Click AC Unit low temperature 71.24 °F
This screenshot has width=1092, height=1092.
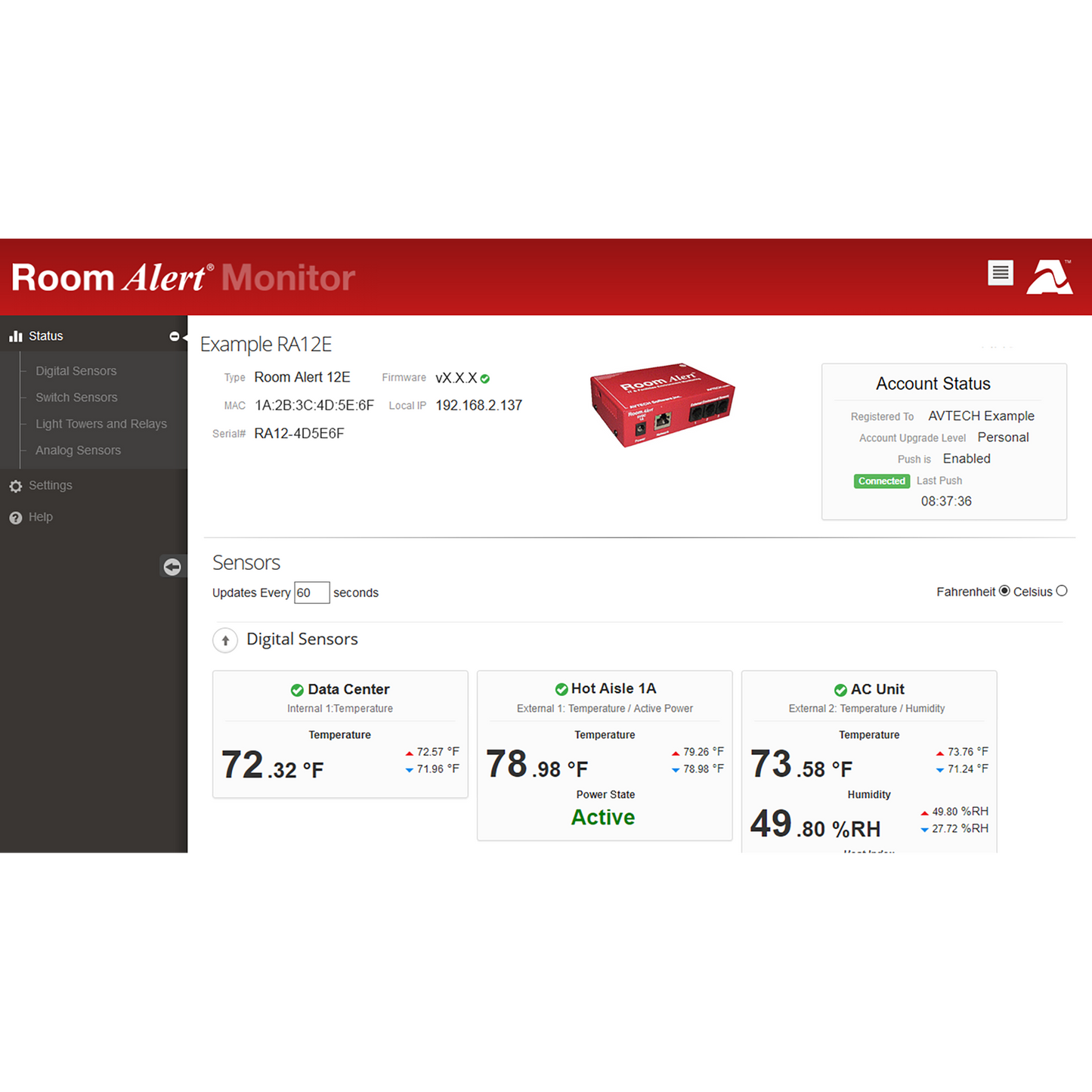tap(967, 769)
